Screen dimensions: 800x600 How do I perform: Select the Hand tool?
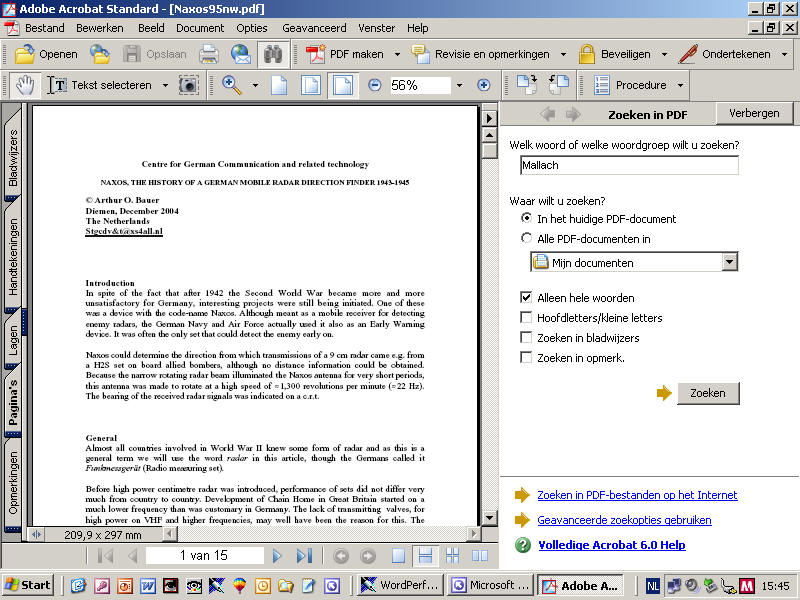tap(24, 85)
